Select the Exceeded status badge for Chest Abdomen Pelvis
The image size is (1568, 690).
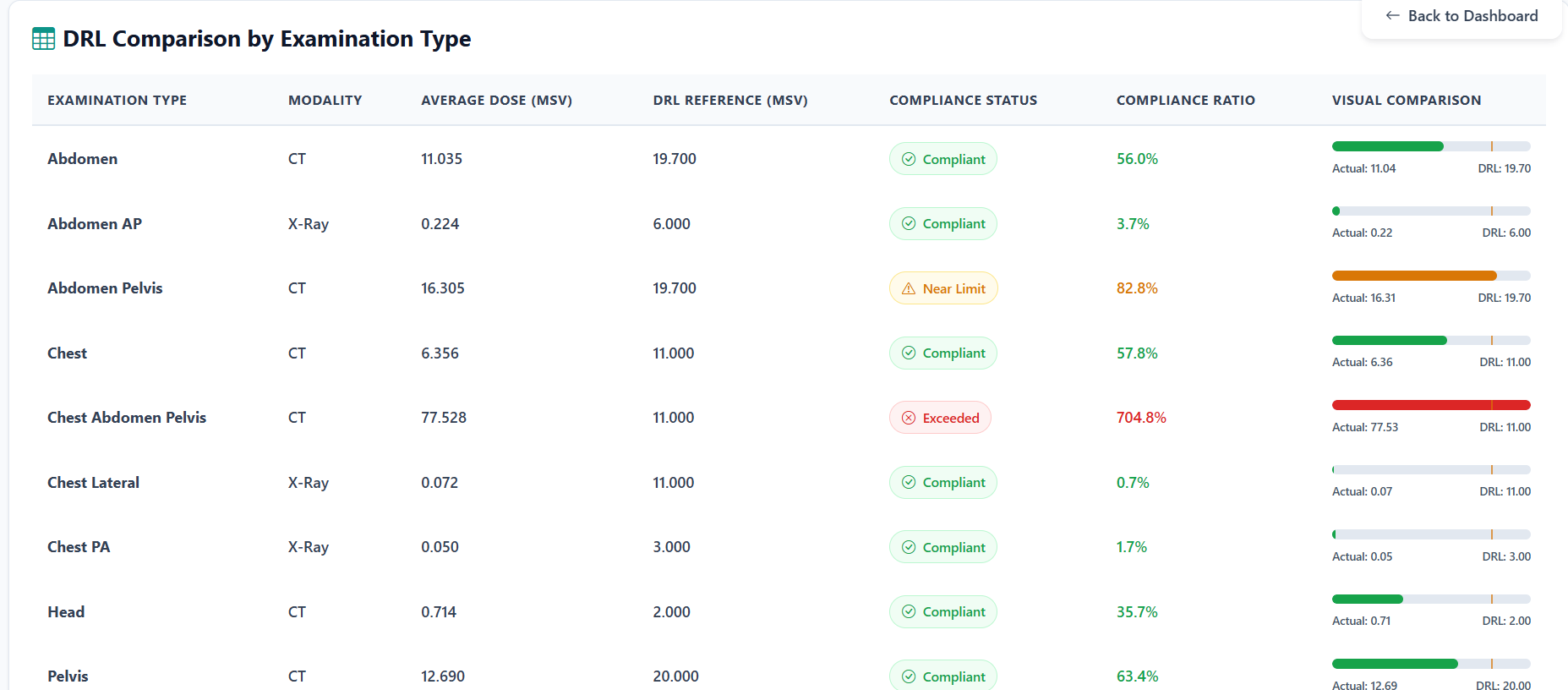(940, 418)
